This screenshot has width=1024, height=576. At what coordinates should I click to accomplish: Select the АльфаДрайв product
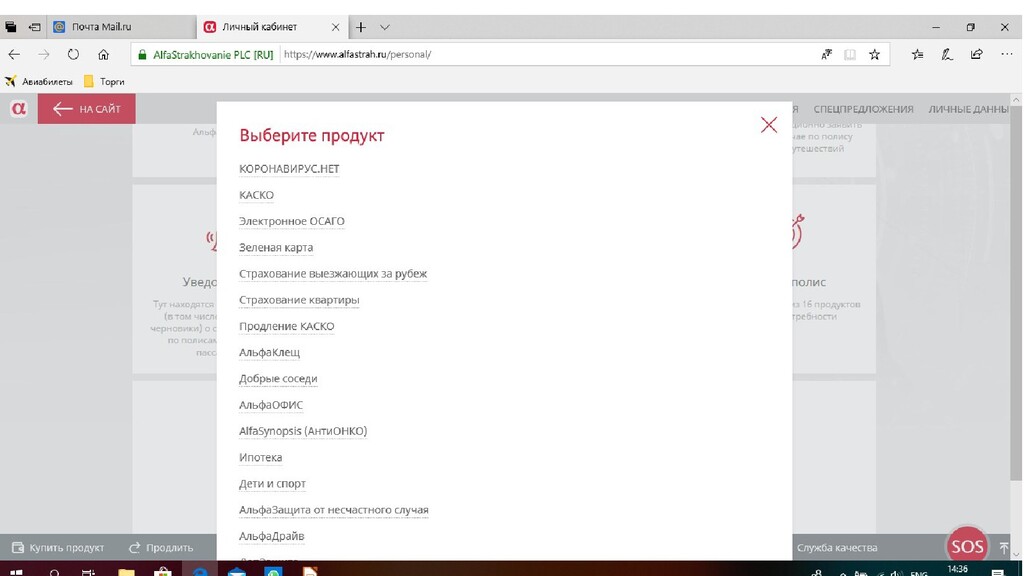(272, 536)
